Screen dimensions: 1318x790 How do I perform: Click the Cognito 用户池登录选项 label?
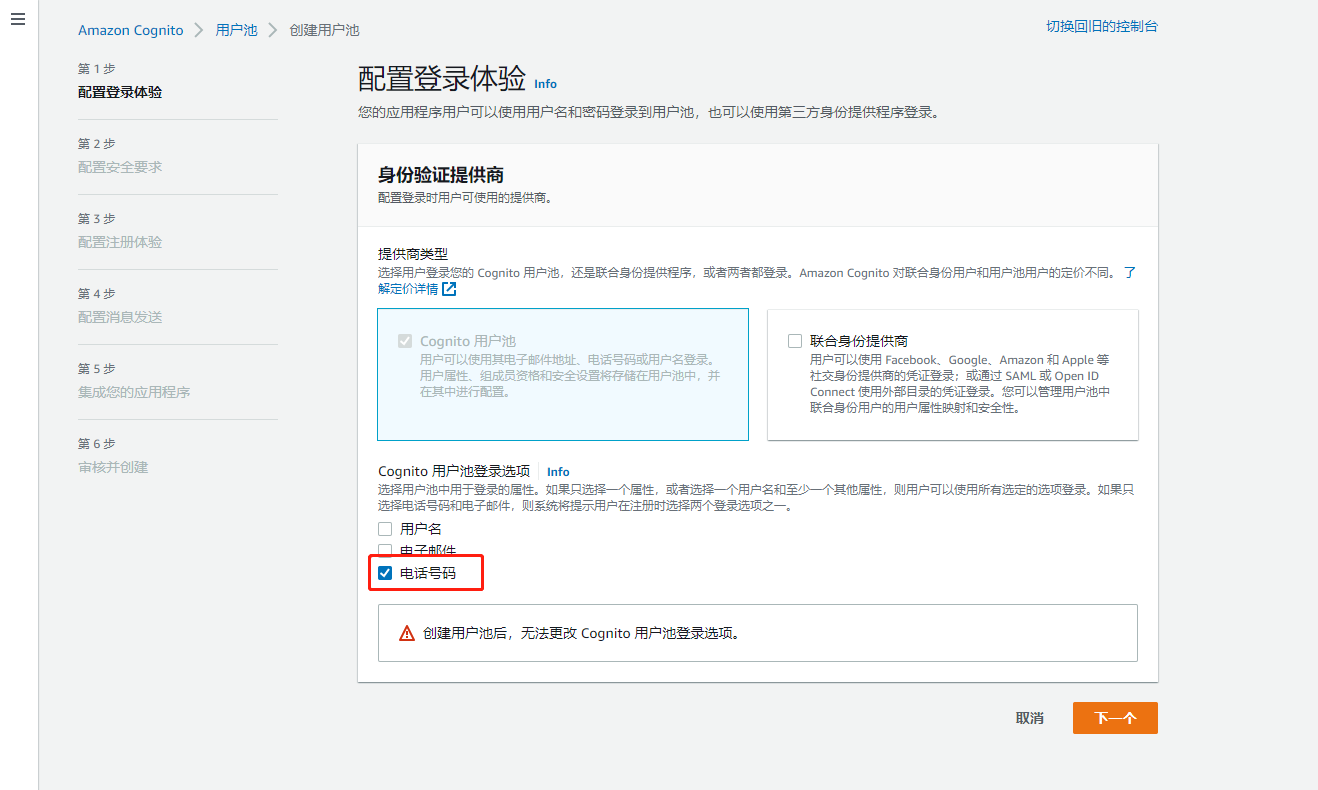tap(454, 471)
